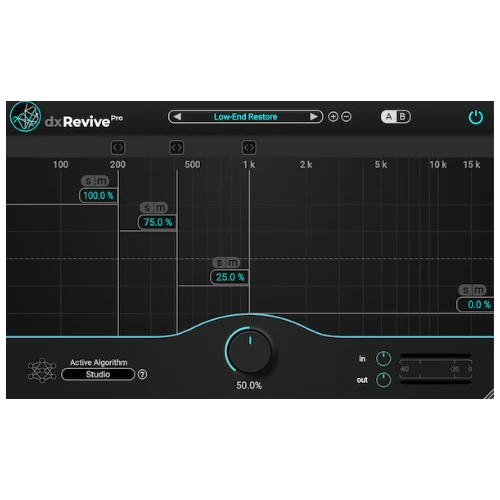Click the 200 Hz crossover handle
This screenshot has width=500, height=500.
(x=118, y=147)
